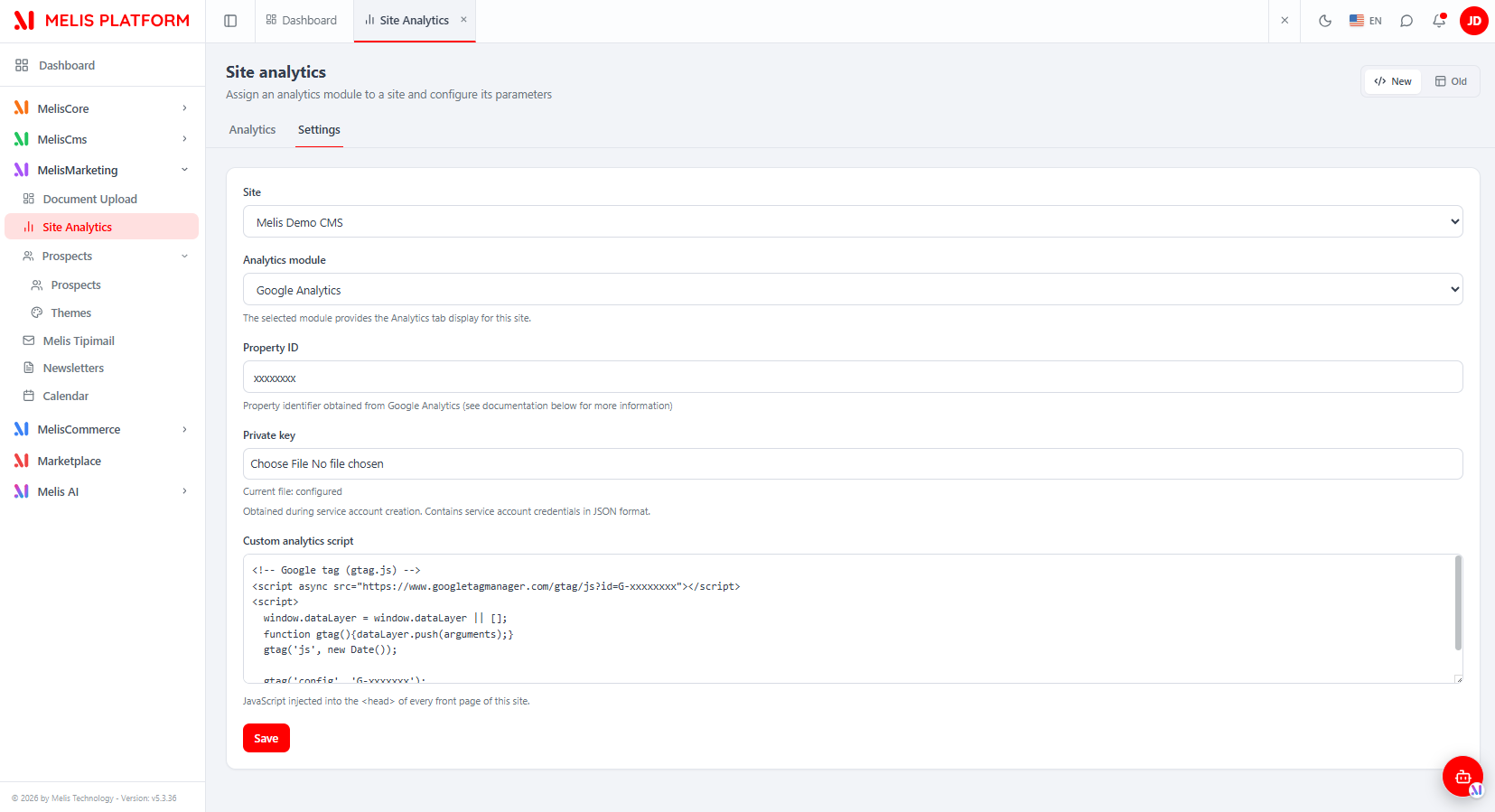Click the Save button
The height and width of the screenshot is (812, 1495).
pos(266,738)
